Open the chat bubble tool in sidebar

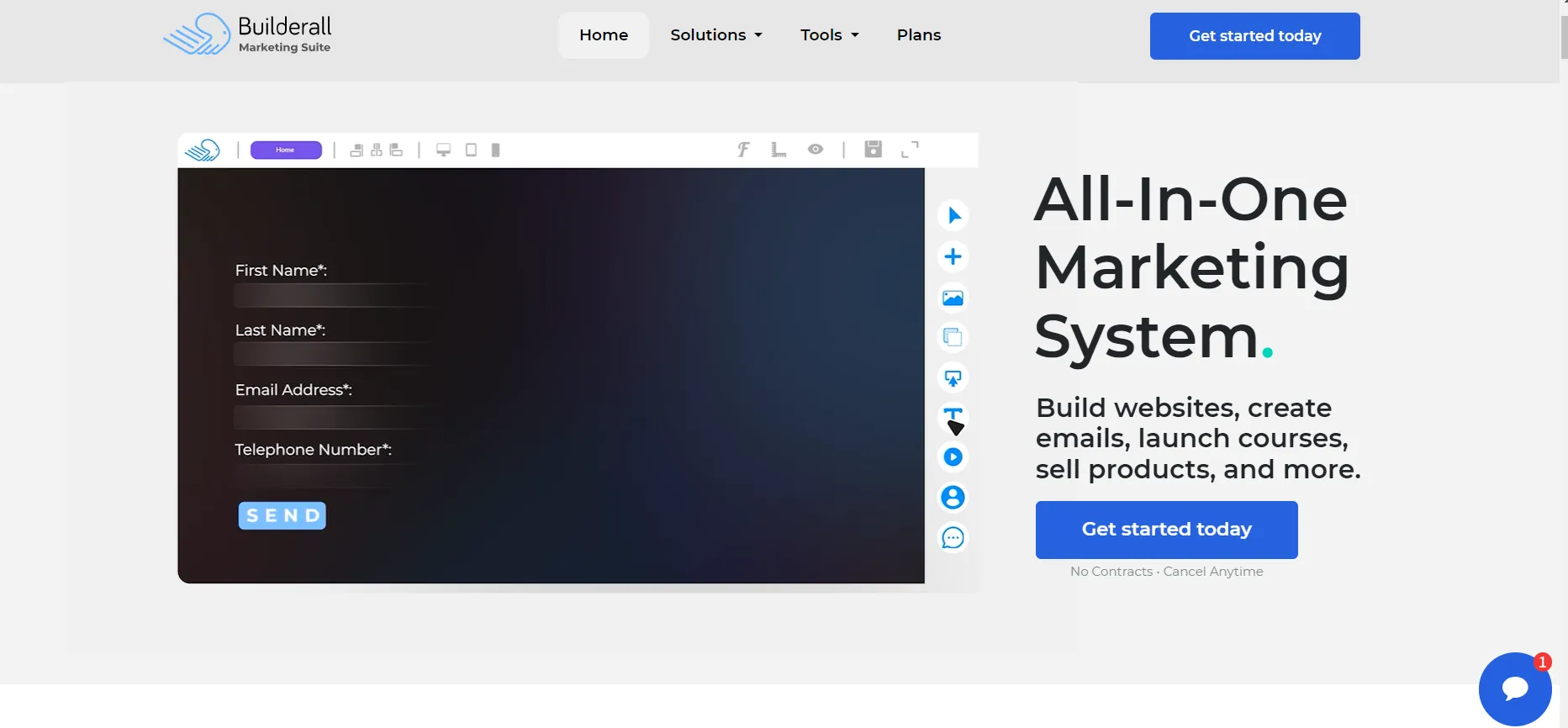[953, 538]
